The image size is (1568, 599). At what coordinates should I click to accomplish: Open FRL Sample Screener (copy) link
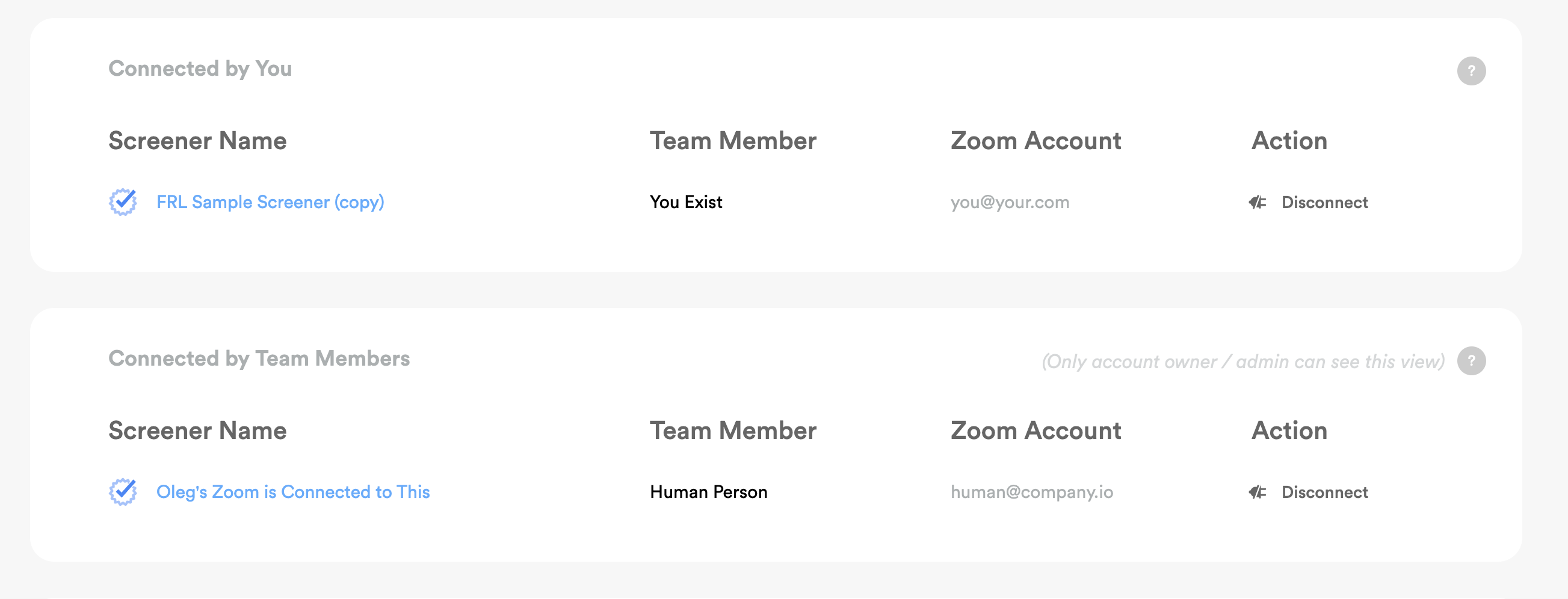click(x=270, y=202)
